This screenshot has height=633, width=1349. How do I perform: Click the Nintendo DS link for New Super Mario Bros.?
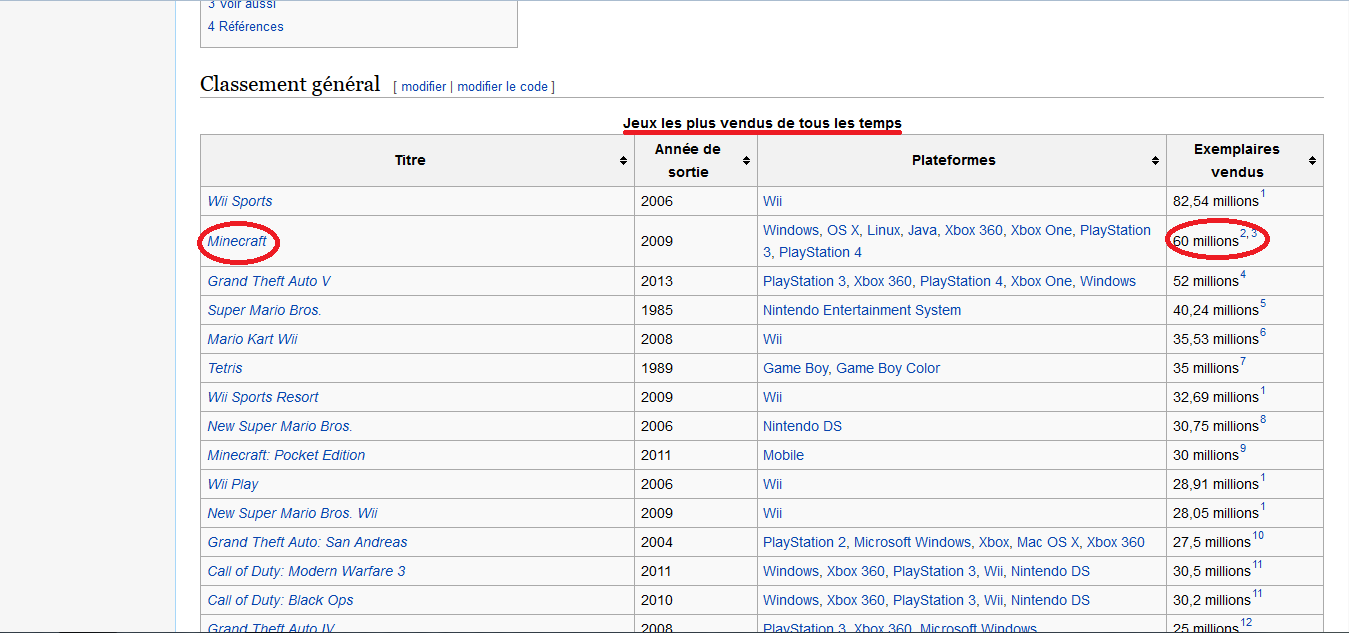point(802,426)
